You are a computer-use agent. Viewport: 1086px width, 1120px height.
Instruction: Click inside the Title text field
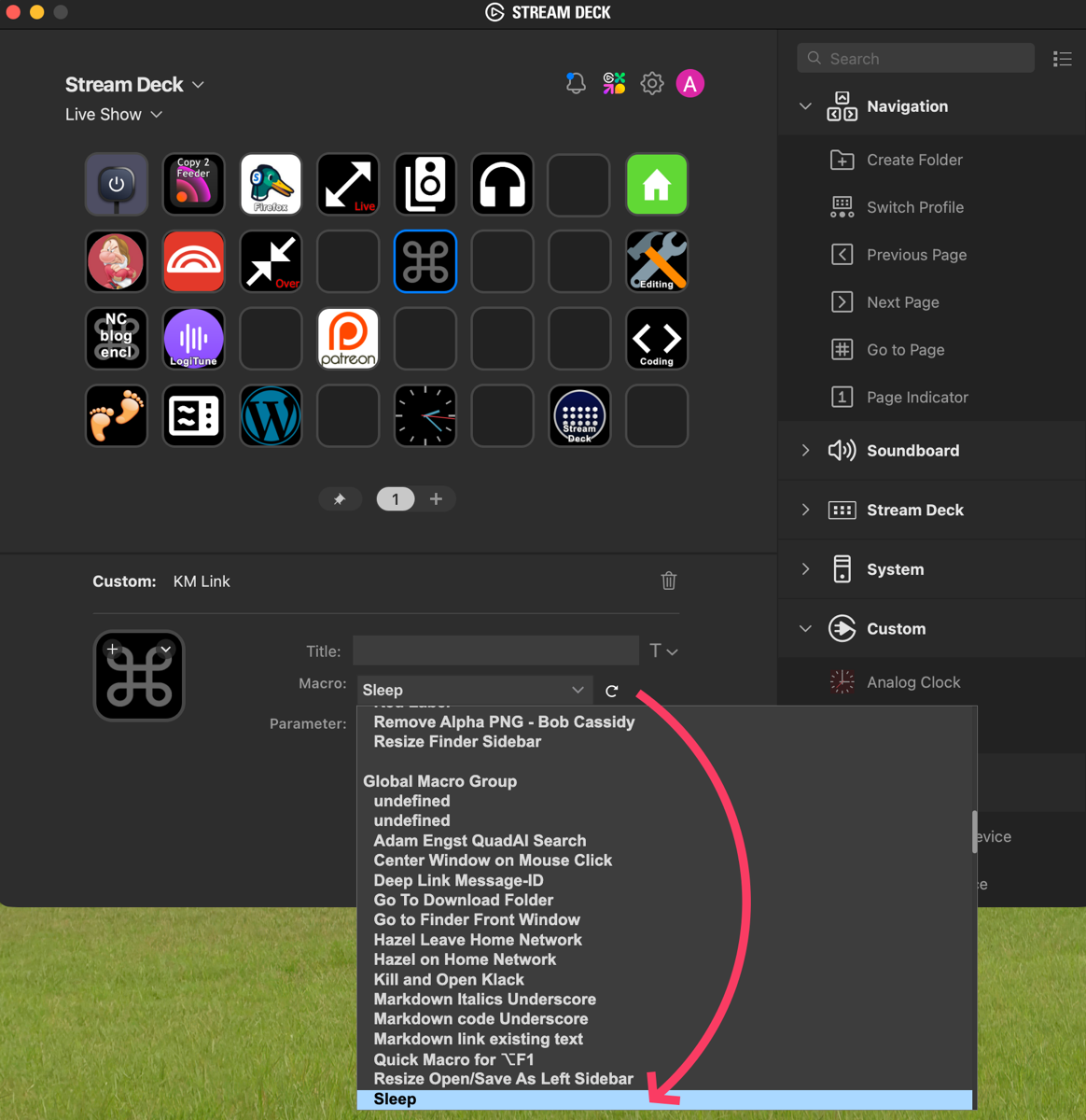(494, 651)
